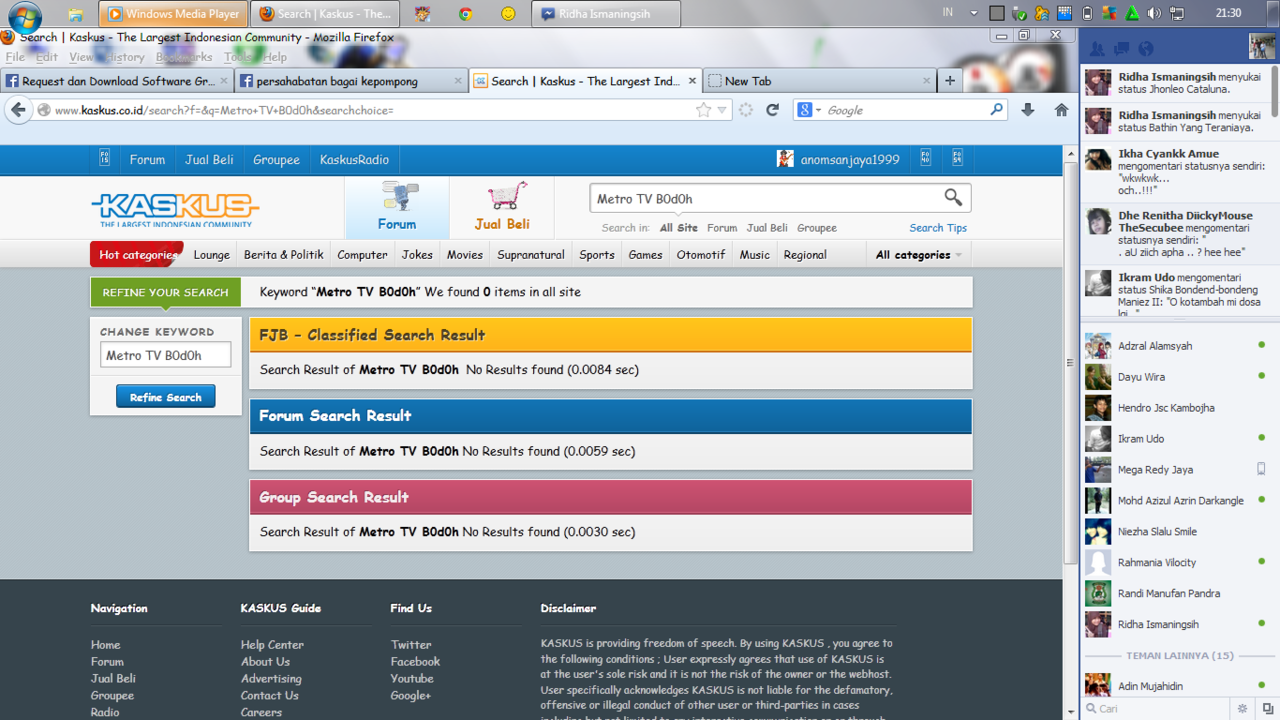Click the Group Search Result header
1280x720 pixels.
point(610,497)
